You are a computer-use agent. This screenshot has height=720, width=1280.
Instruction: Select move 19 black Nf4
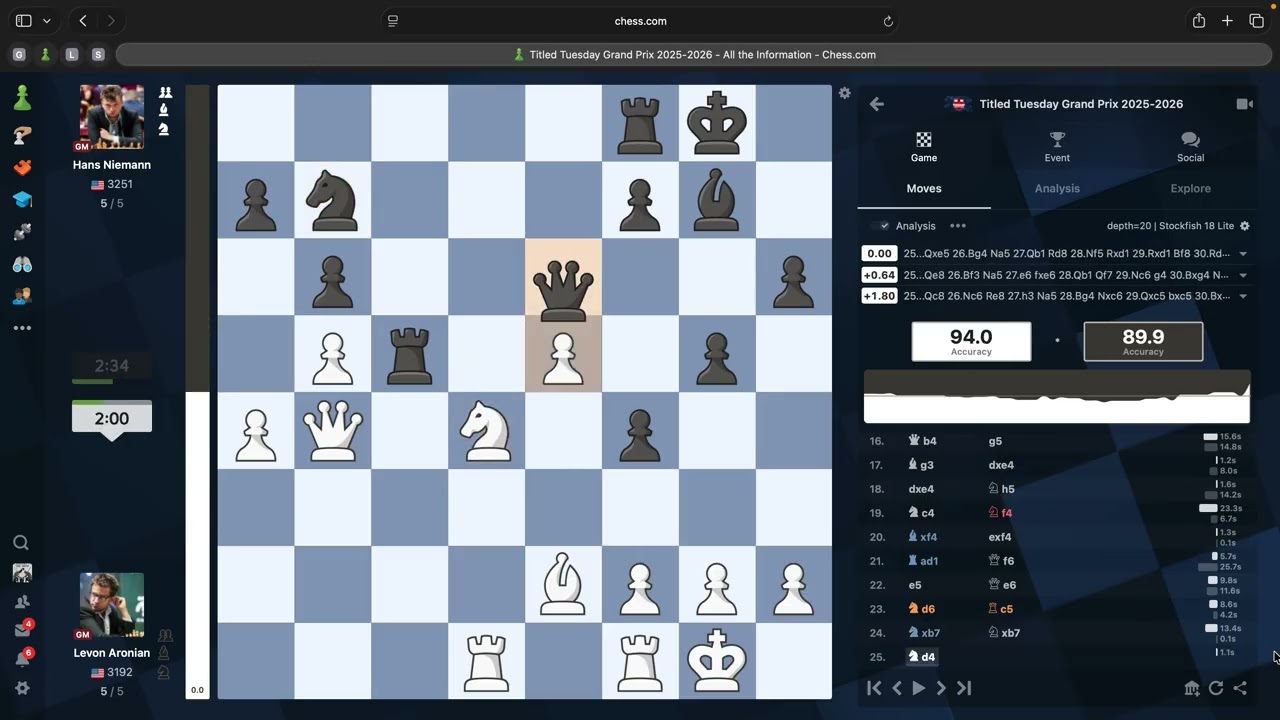pyautogui.click(x=1000, y=513)
